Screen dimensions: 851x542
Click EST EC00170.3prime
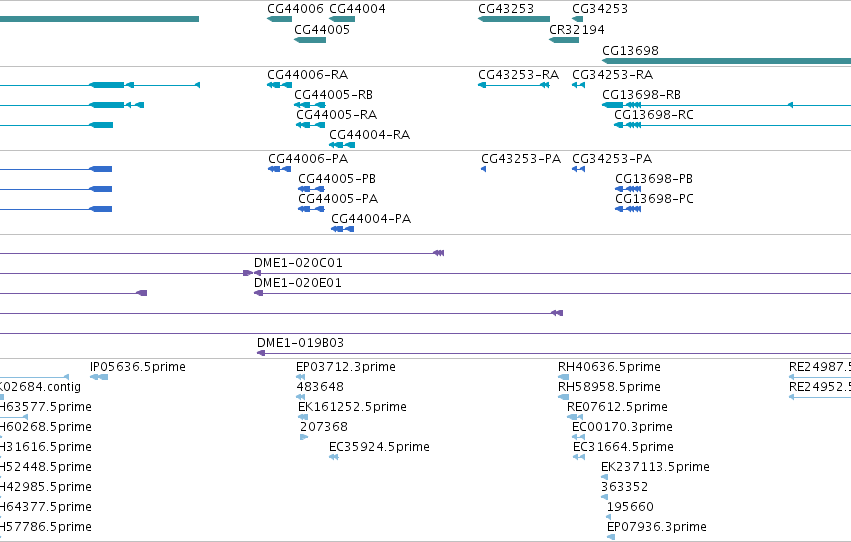(623, 427)
